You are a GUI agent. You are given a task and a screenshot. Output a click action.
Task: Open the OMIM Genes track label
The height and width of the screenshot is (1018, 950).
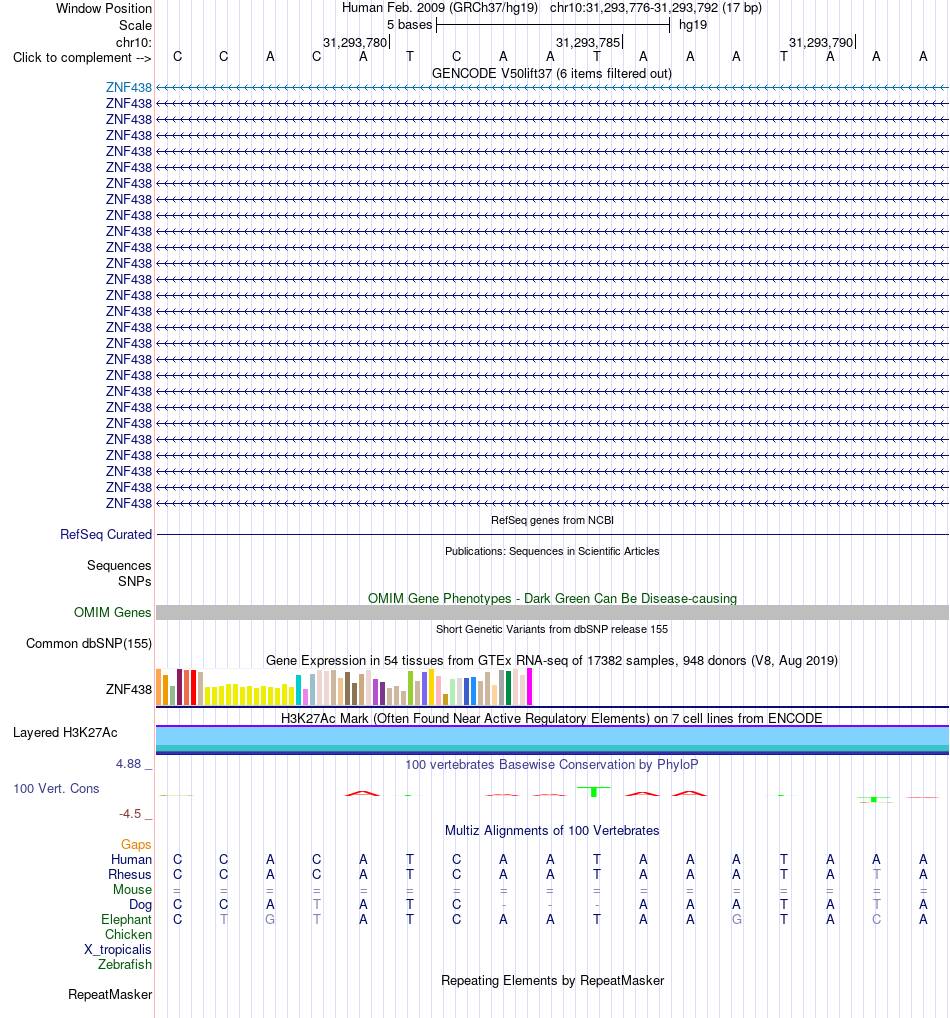[x=112, y=612]
